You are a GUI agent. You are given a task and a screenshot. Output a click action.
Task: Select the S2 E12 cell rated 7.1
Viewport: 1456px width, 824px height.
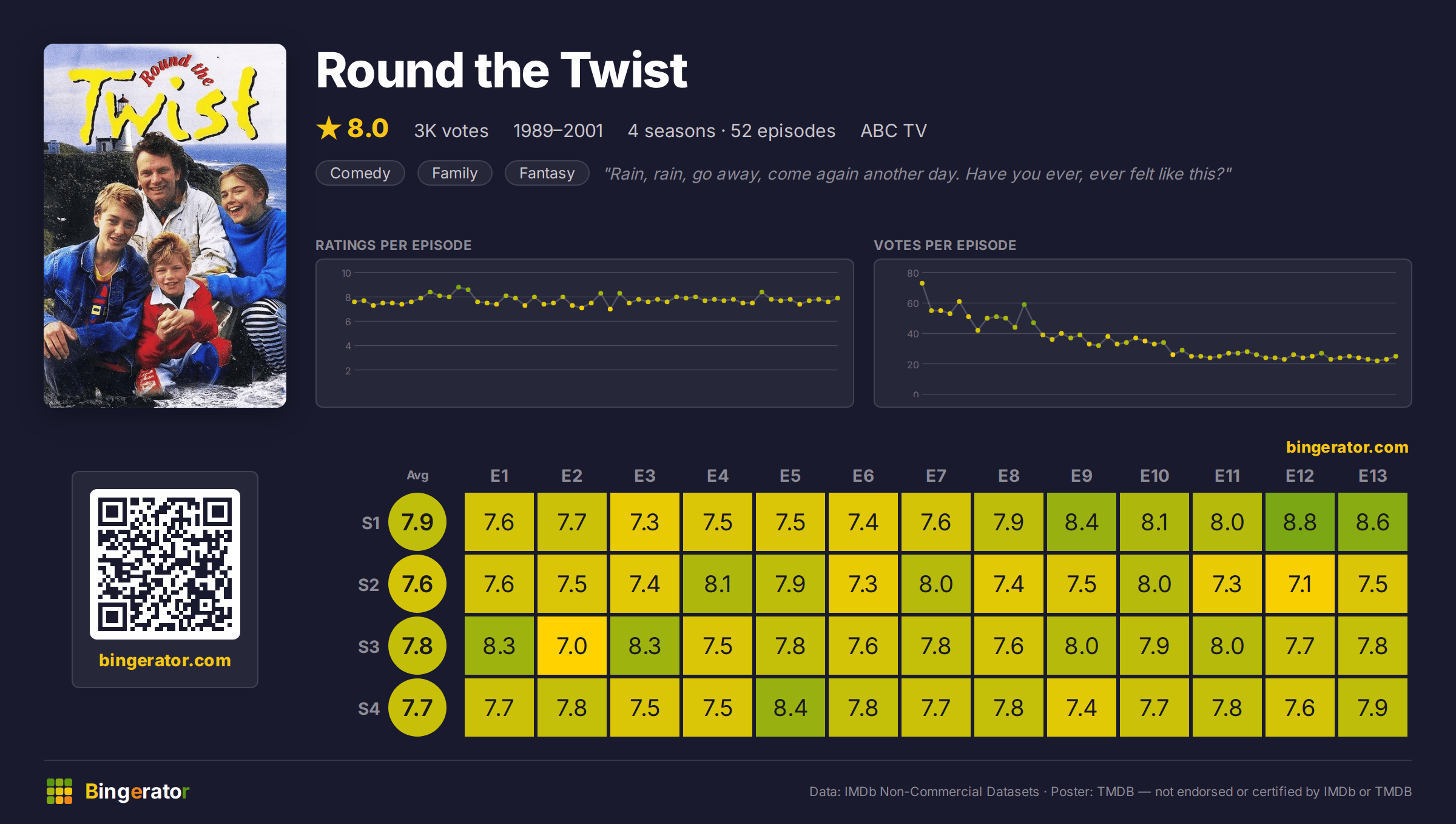1300,584
